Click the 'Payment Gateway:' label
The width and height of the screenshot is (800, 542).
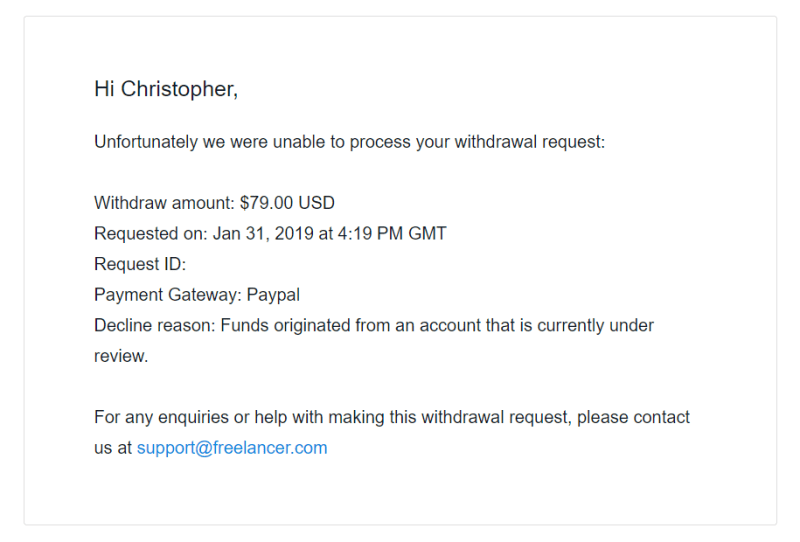[x=168, y=294]
